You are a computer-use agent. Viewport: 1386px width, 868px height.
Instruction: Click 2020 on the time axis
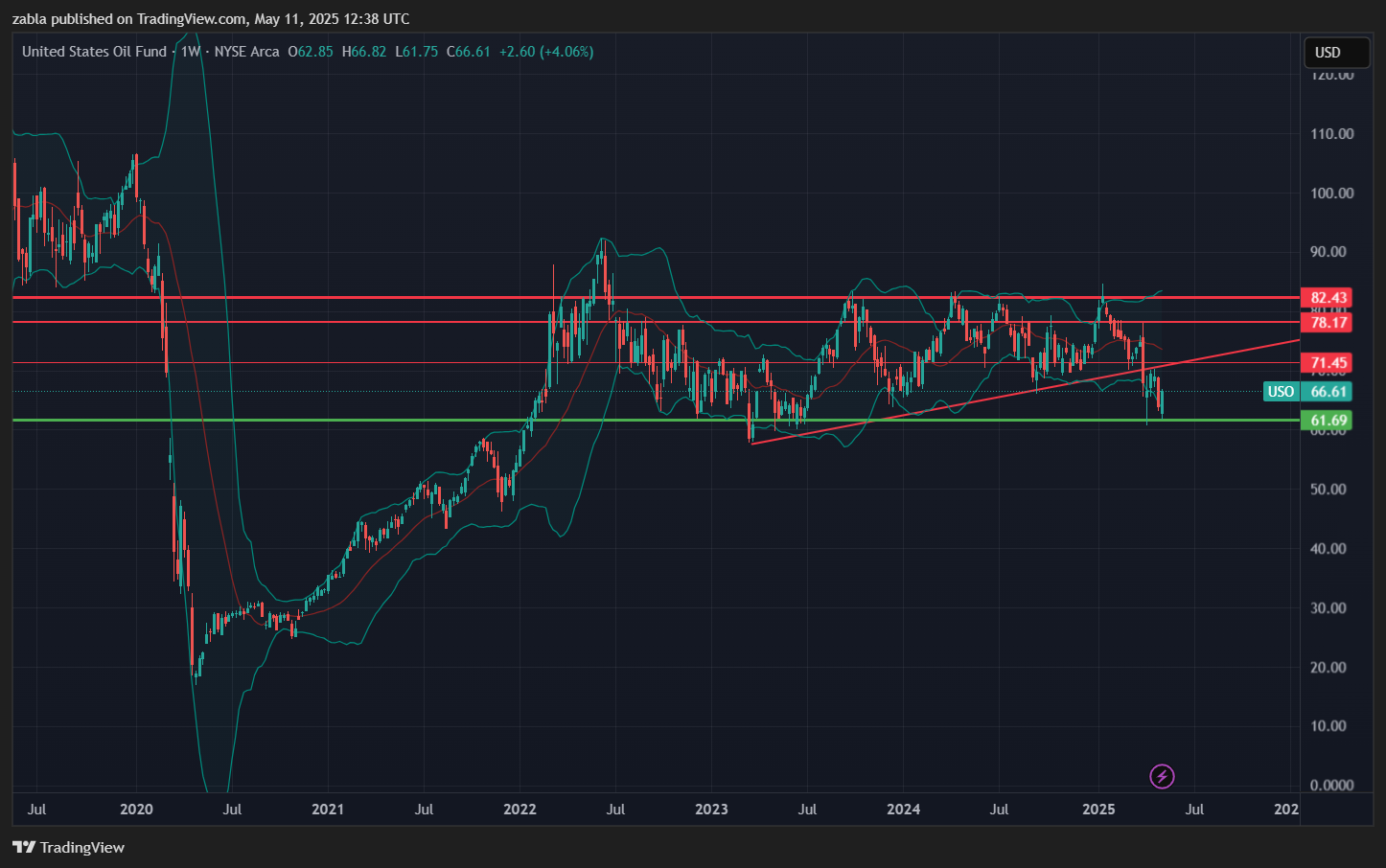point(136,810)
